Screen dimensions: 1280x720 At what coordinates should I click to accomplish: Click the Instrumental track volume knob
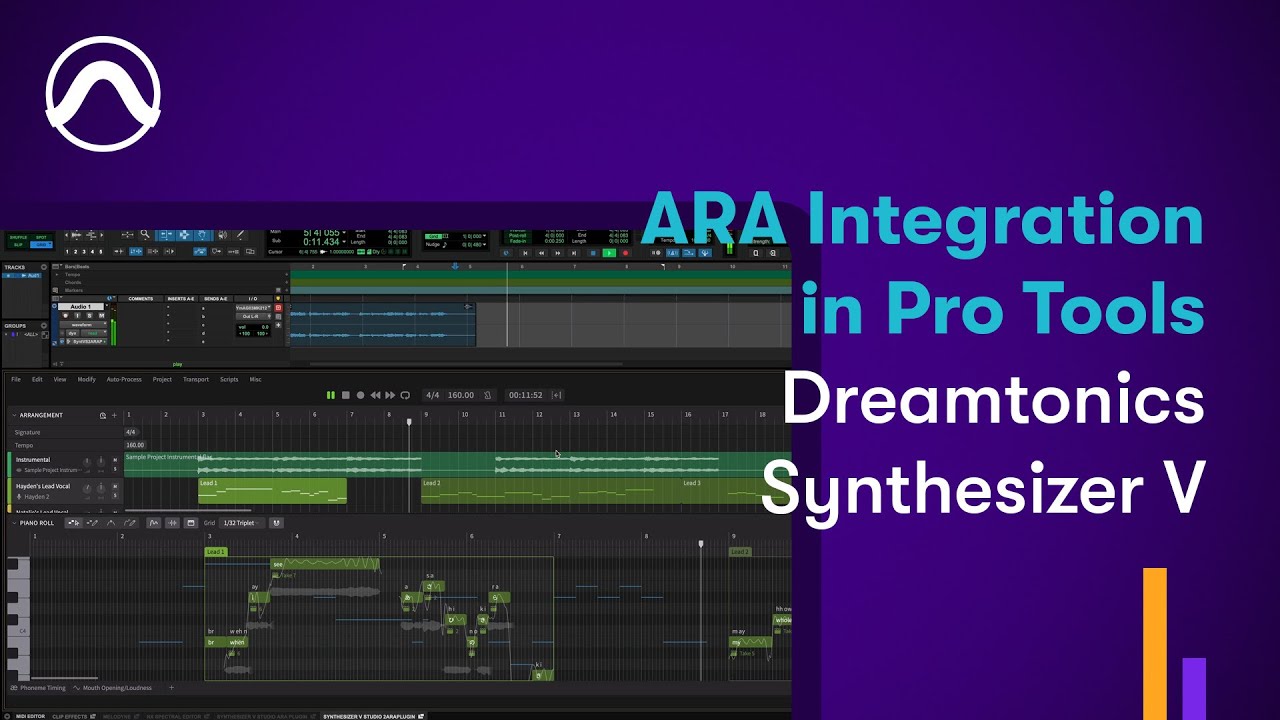[x=87, y=462]
